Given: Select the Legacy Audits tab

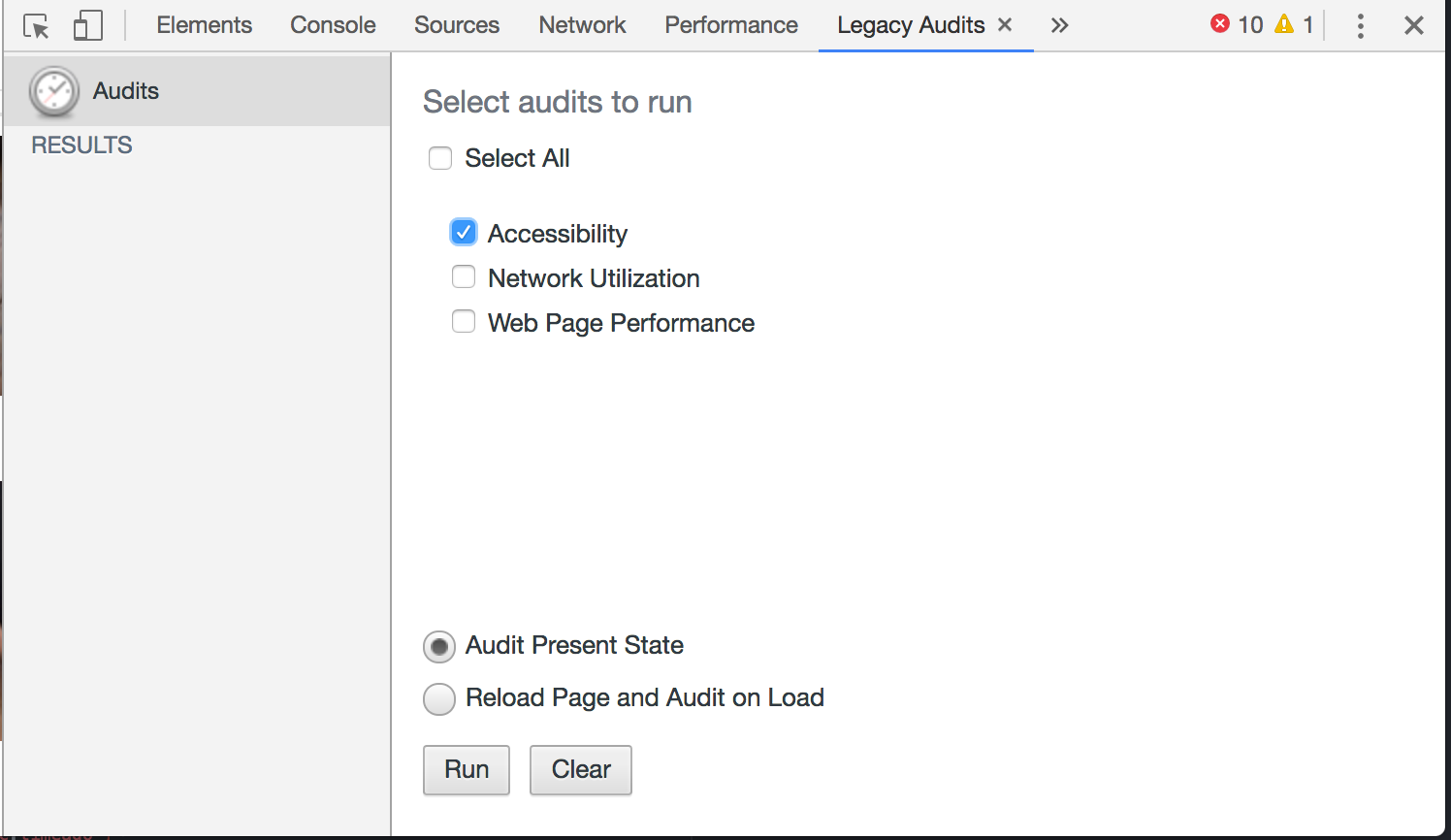Looking at the screenshot, I should (911, 25).
